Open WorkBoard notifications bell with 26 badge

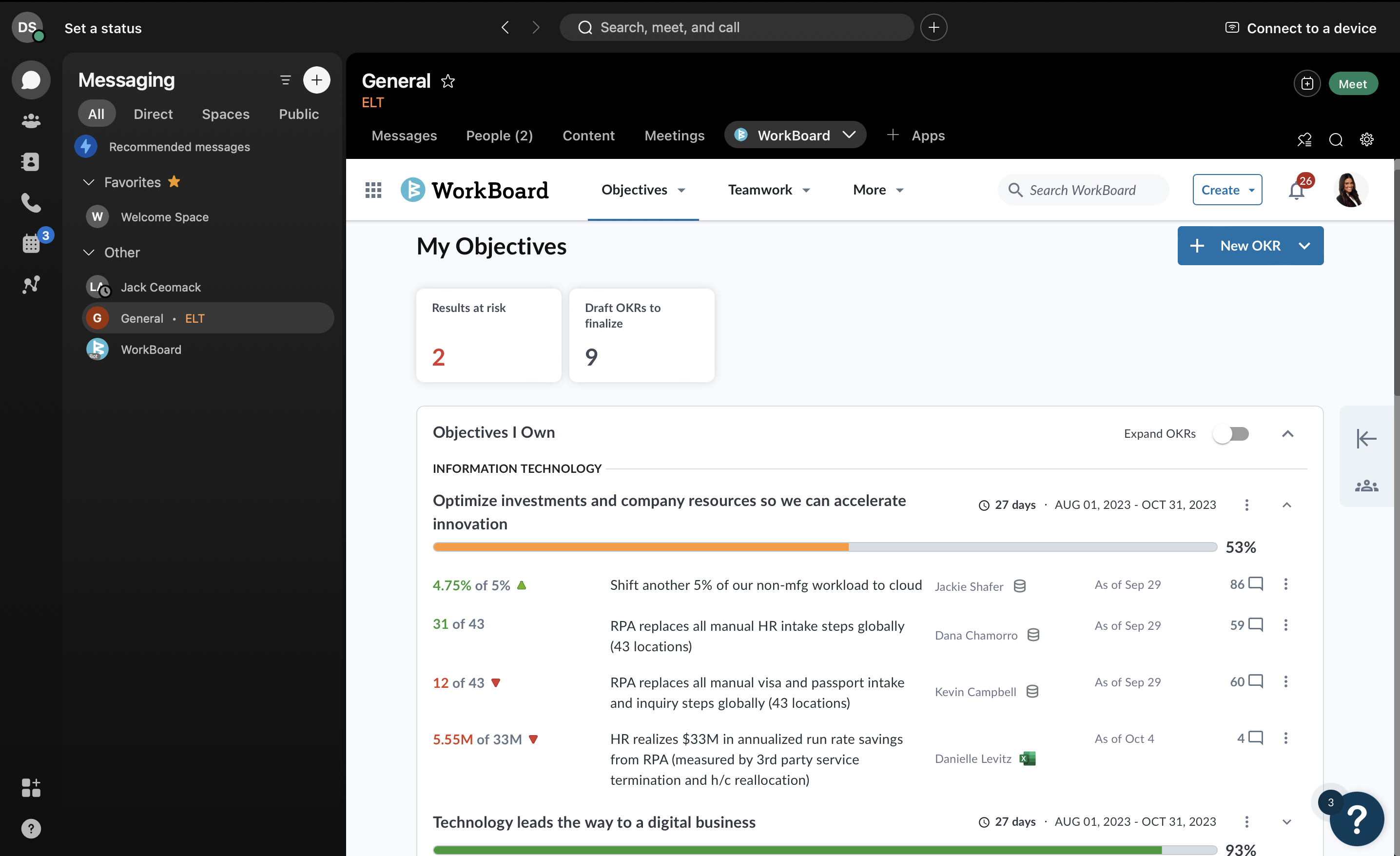[1297, 190]
